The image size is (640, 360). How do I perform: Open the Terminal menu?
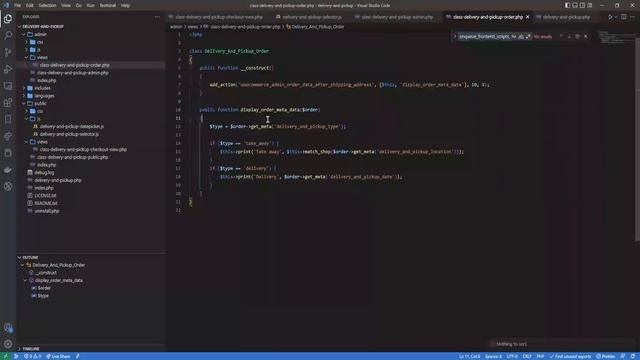[x=108, y=5]
